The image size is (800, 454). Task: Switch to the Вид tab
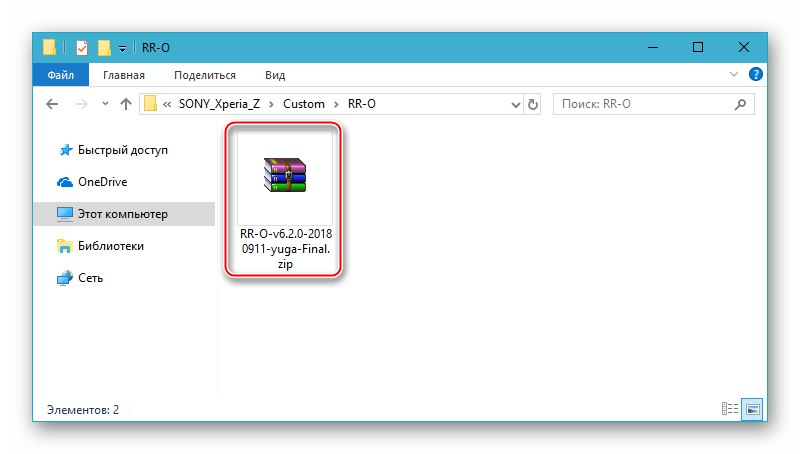pyautogui.click(x=275, y=75)
